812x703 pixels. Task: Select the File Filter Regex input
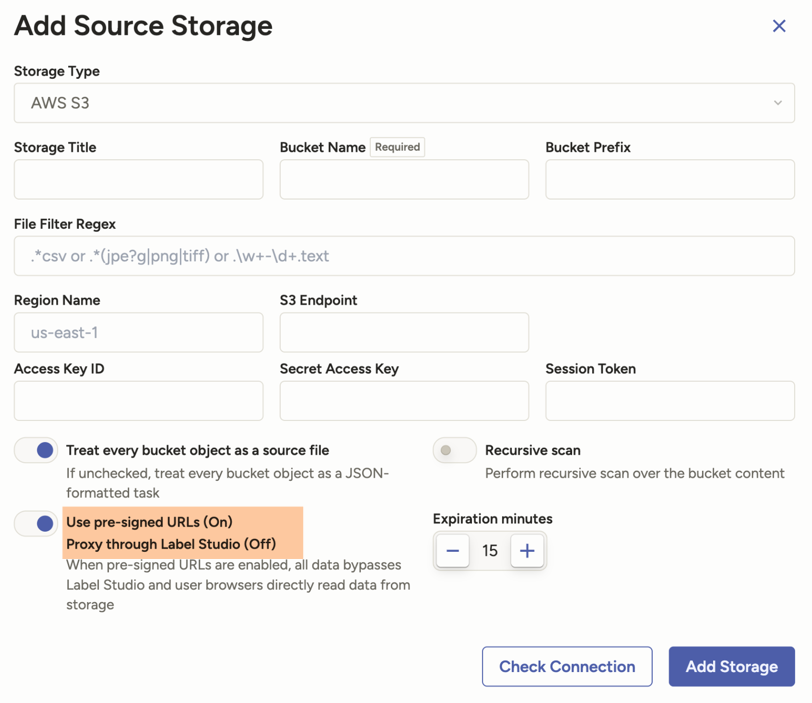pos(404,256)
